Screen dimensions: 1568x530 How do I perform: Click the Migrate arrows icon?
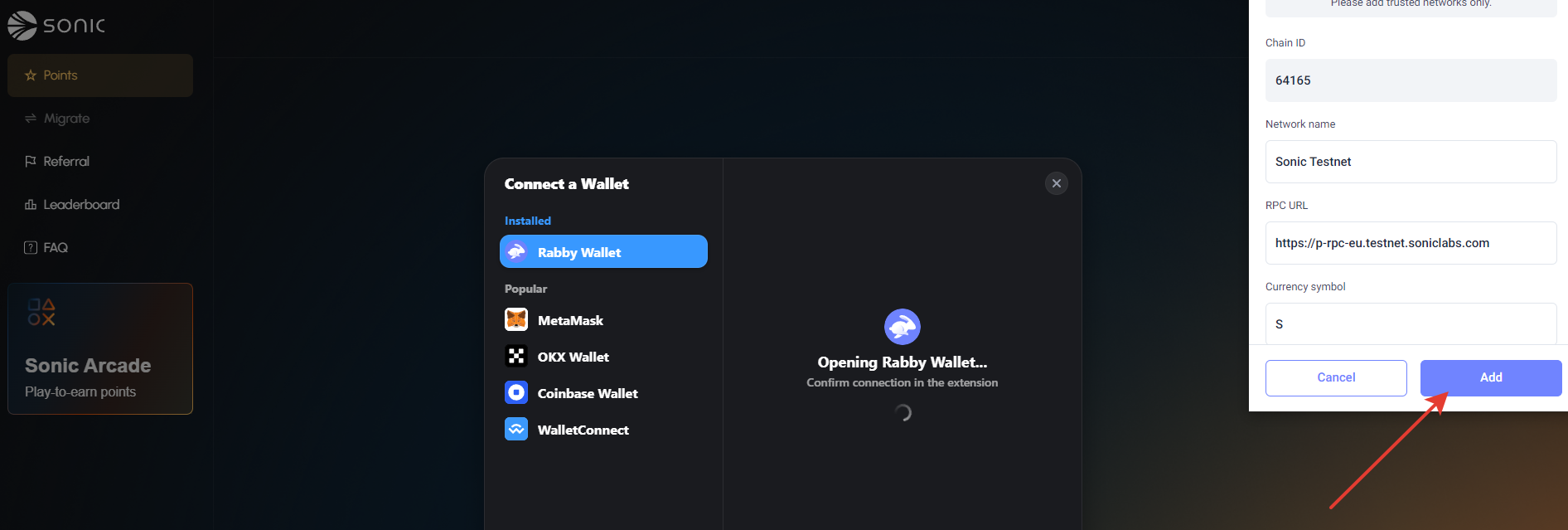point(31,119)
